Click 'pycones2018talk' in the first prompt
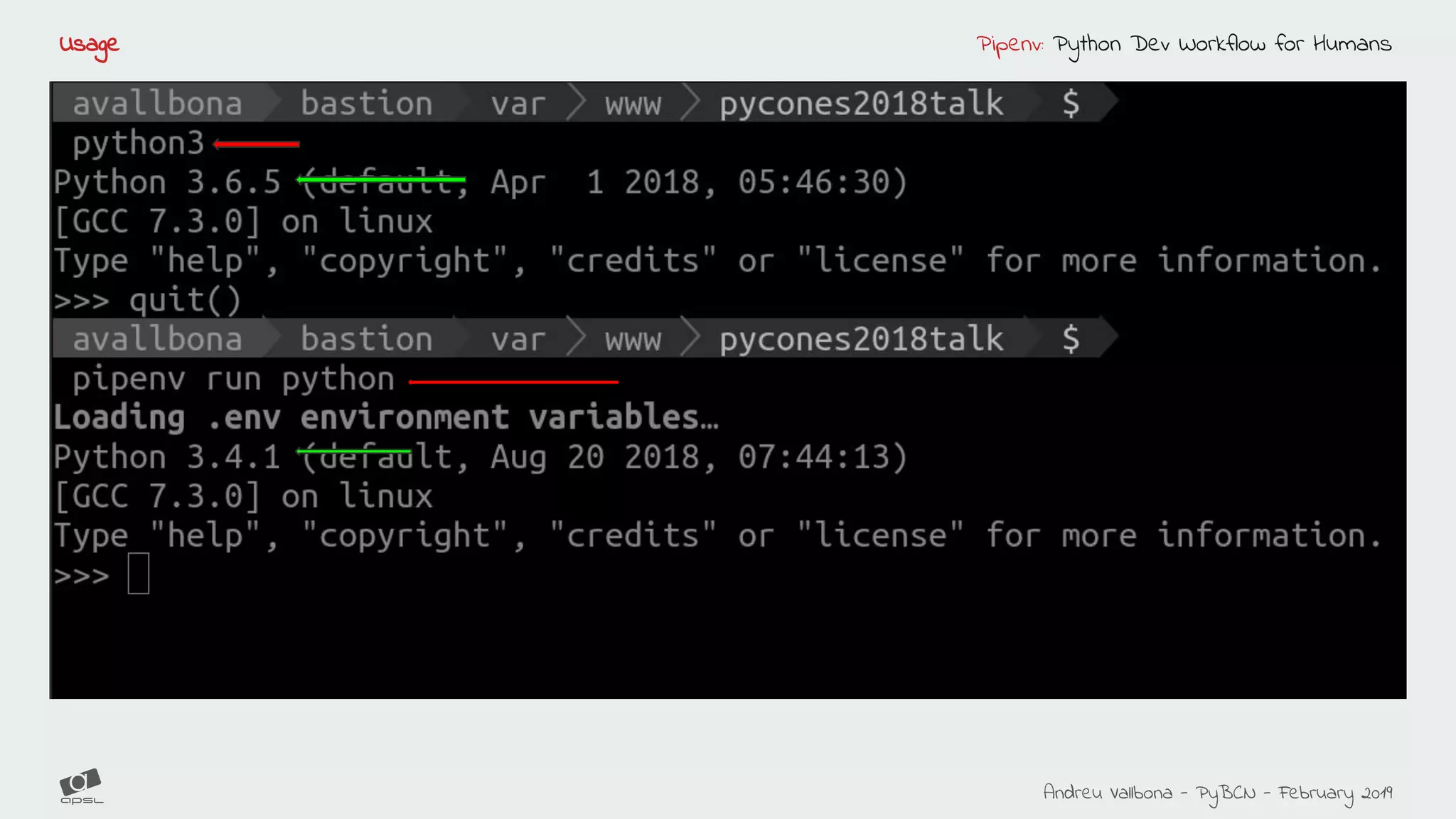This screenshot has height=819, width=1456. point(861,104)
